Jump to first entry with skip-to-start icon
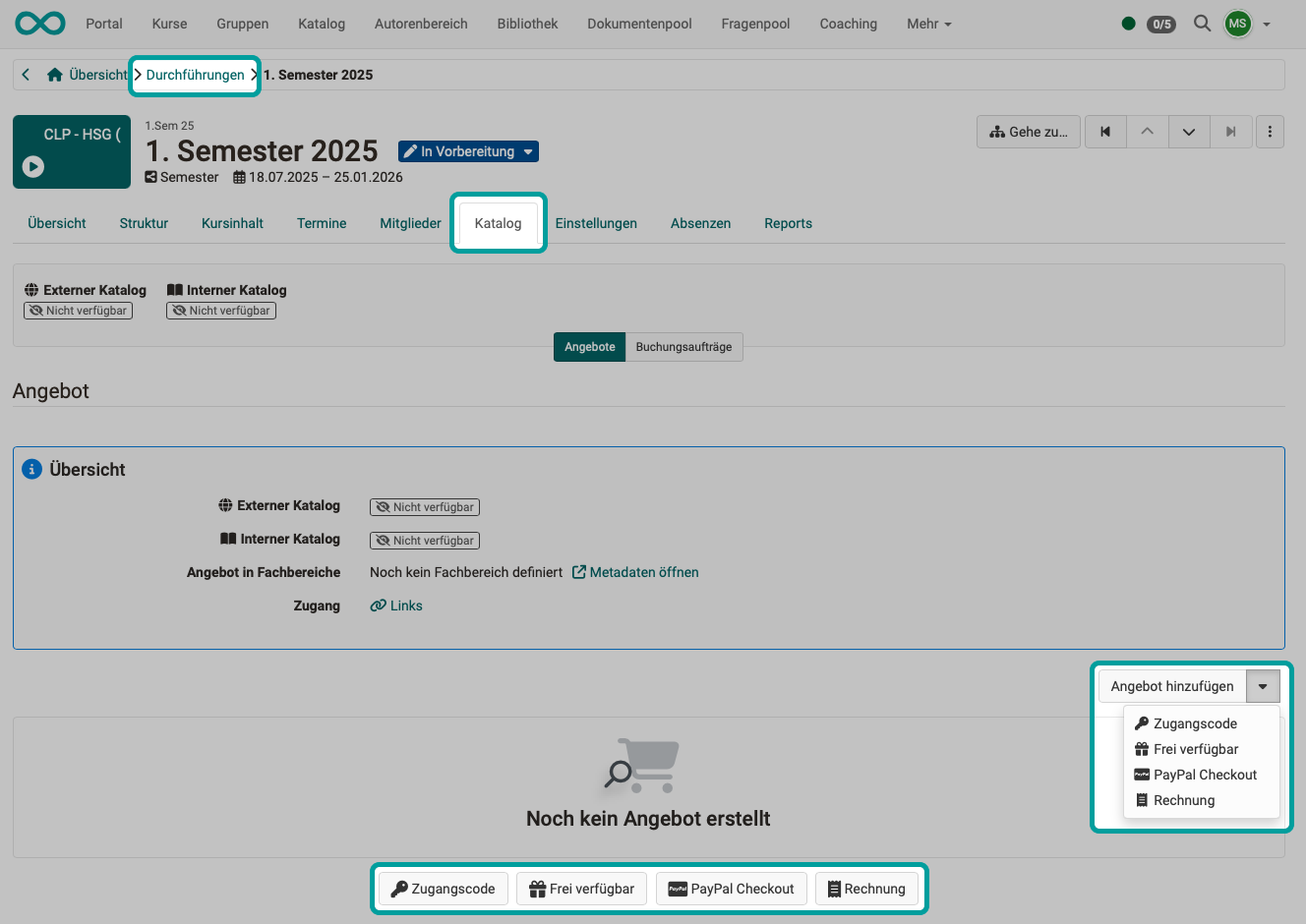This screenshot has height=924, width=1306. coord(1104,131)
